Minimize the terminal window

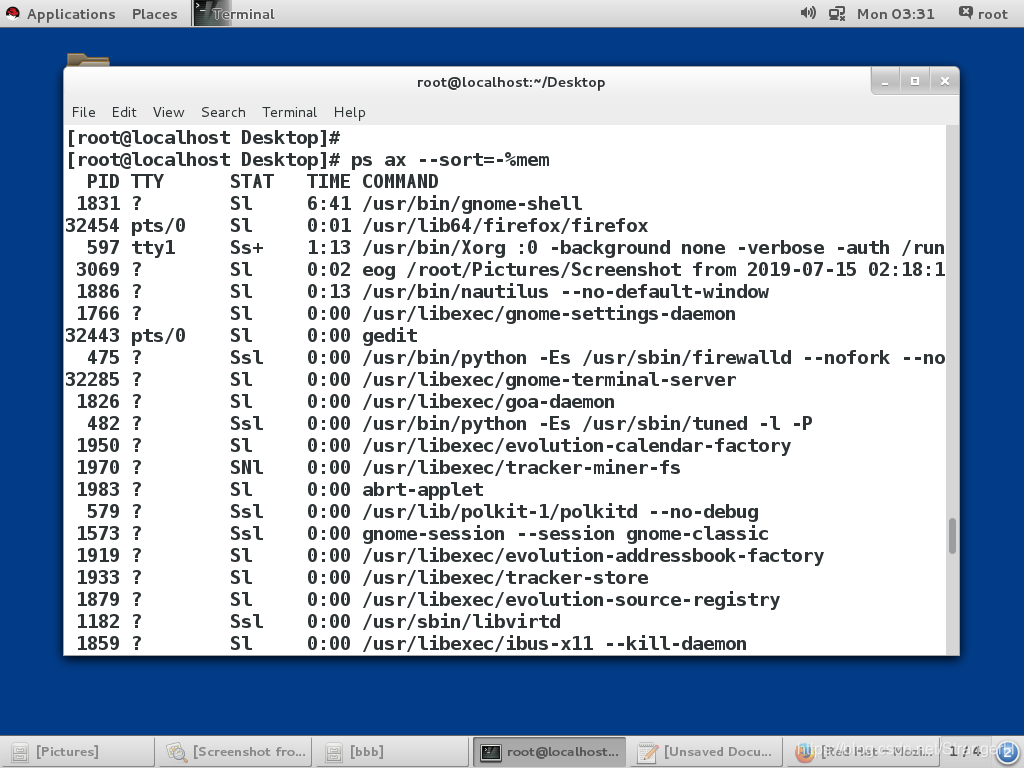(x=886, y=82)
